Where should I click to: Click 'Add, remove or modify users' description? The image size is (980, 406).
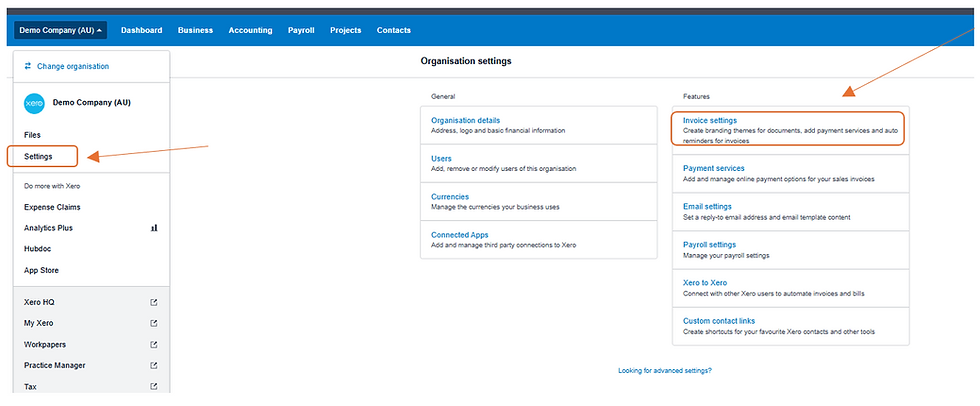[504, 169]
